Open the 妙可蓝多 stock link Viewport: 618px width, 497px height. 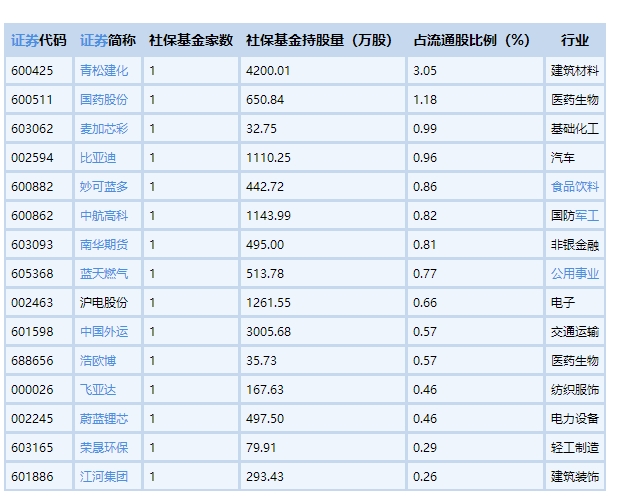point(104,186)
